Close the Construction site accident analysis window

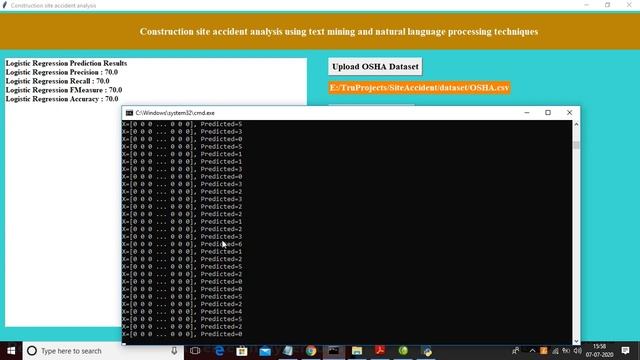point(629,5)
